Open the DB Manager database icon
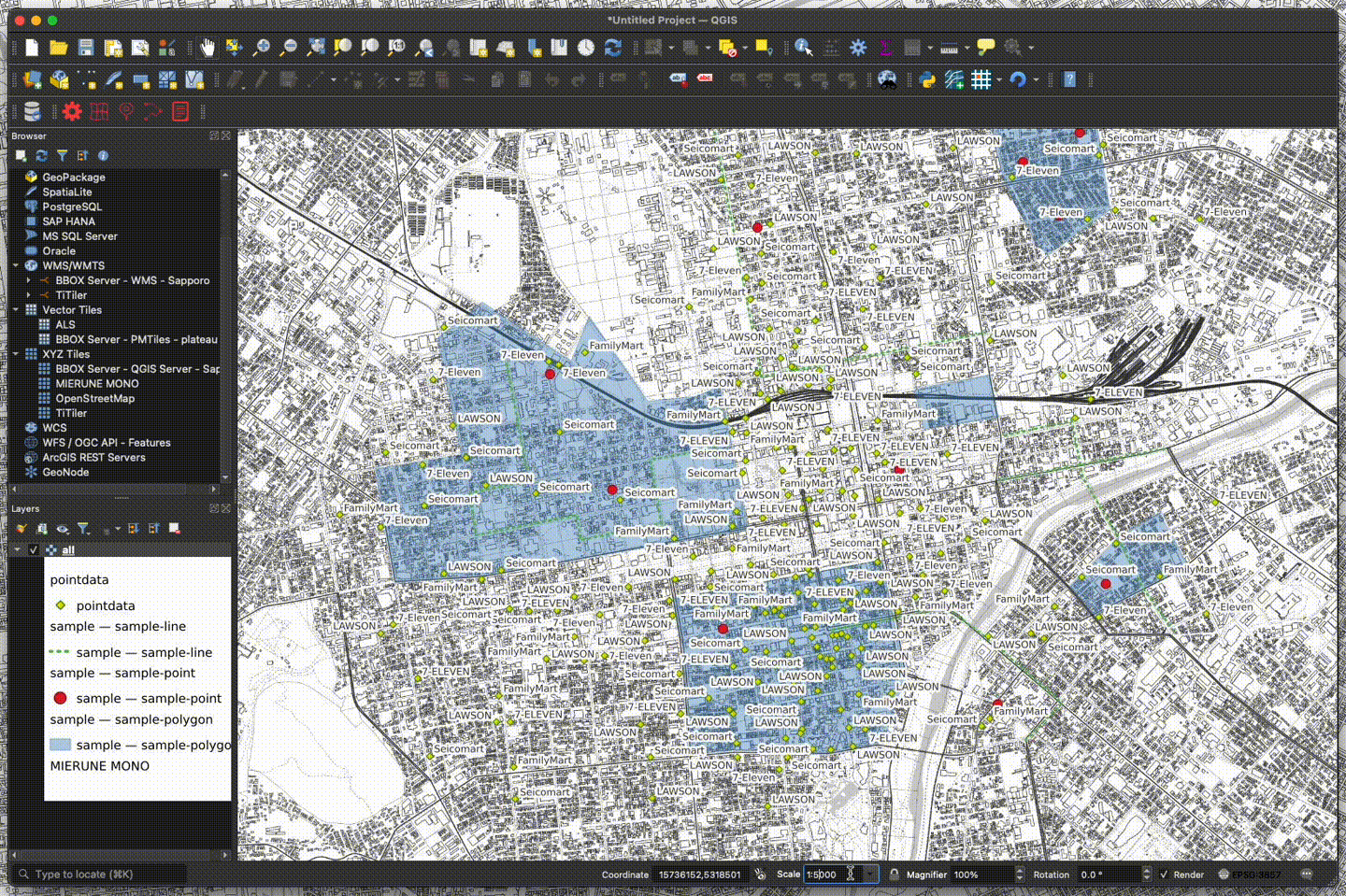The width and height of the screenshot is (1346, 896). click(33, 112)
